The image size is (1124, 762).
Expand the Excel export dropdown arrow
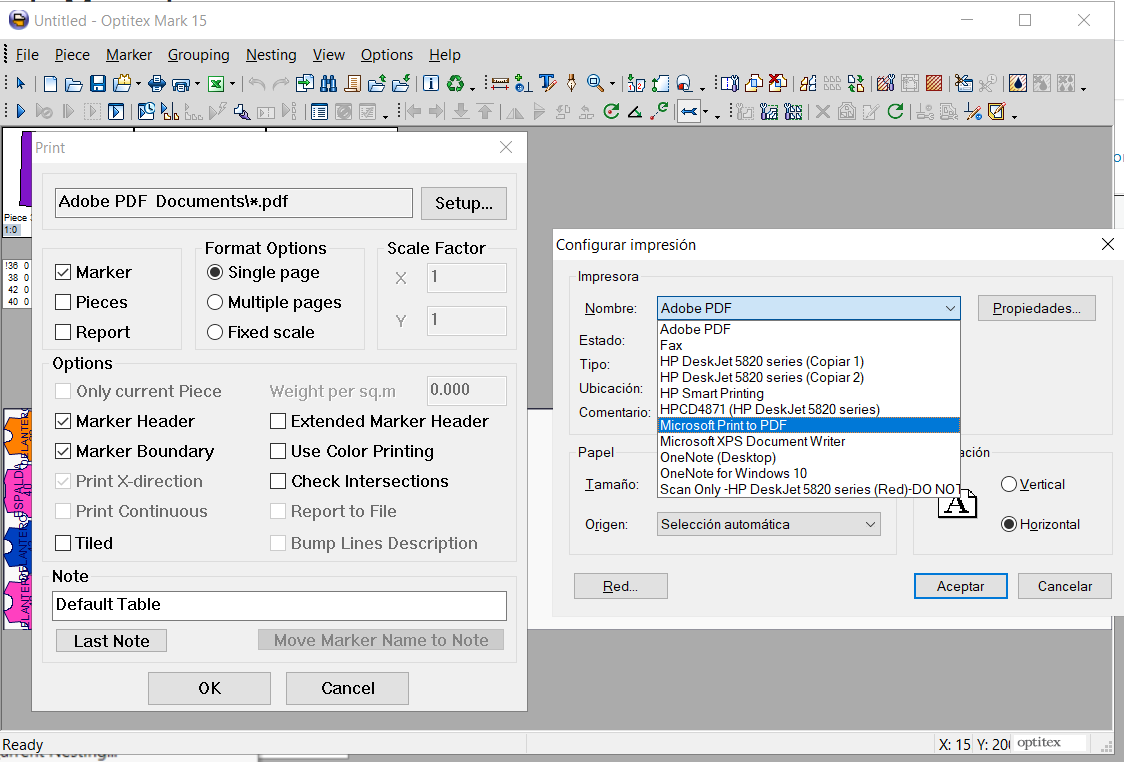232,85
